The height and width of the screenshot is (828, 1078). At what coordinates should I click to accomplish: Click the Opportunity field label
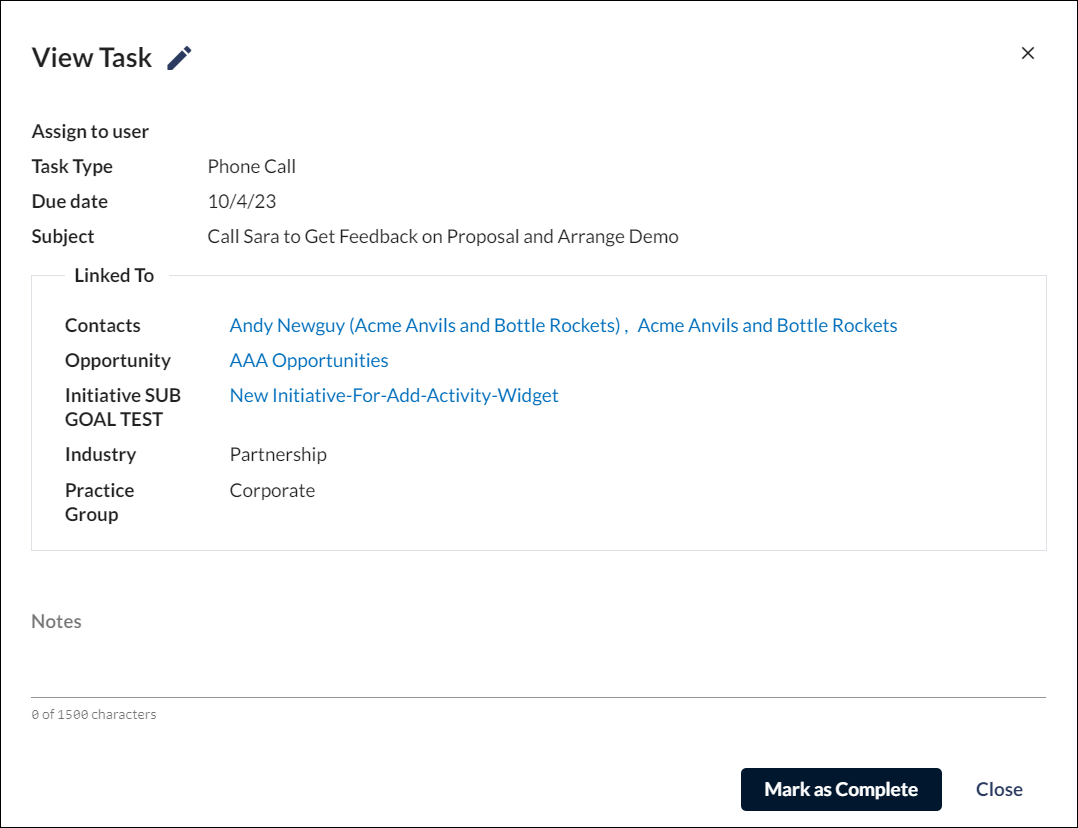pos(118,360)
